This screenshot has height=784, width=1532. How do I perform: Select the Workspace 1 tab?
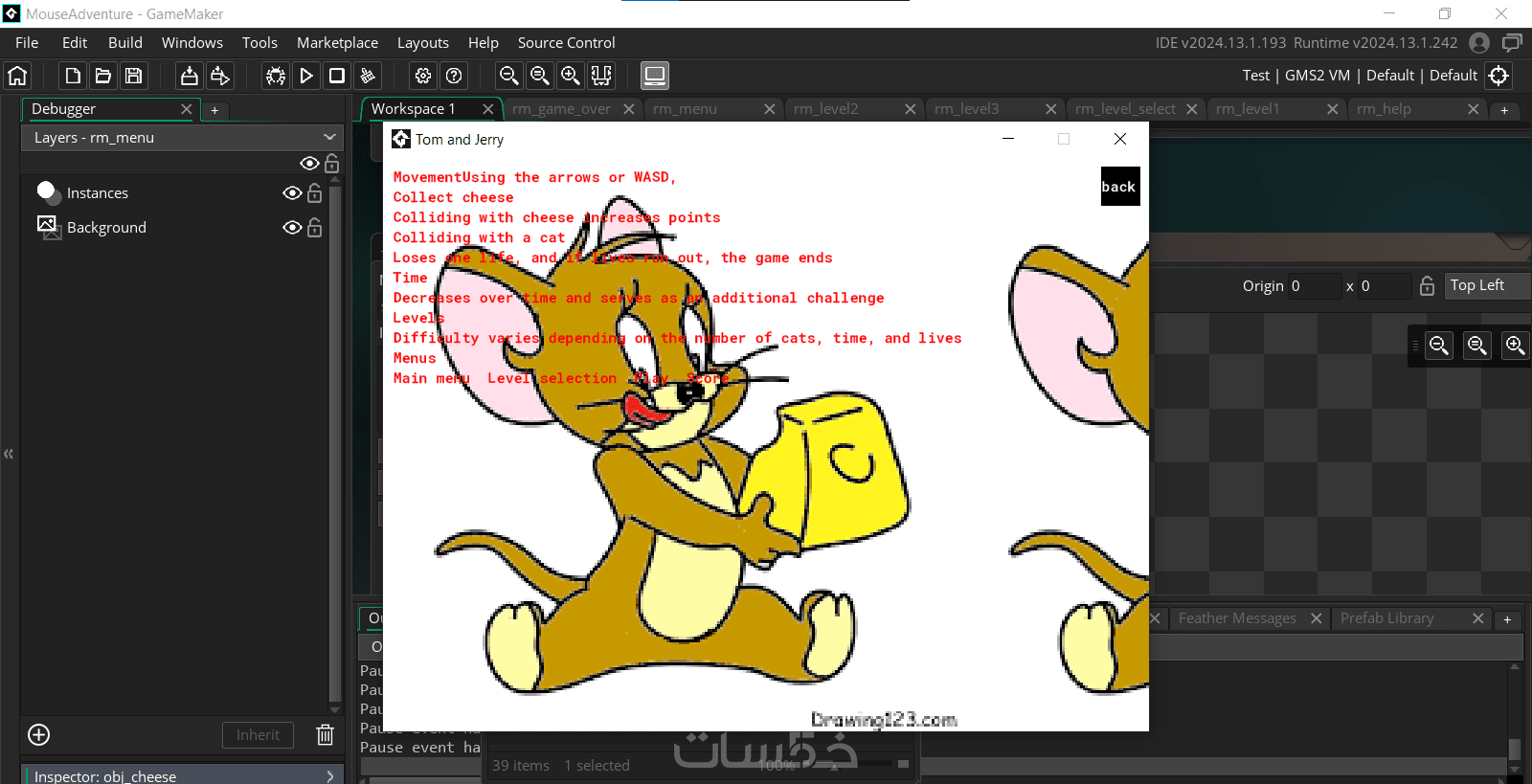click(x=414, y=109)
